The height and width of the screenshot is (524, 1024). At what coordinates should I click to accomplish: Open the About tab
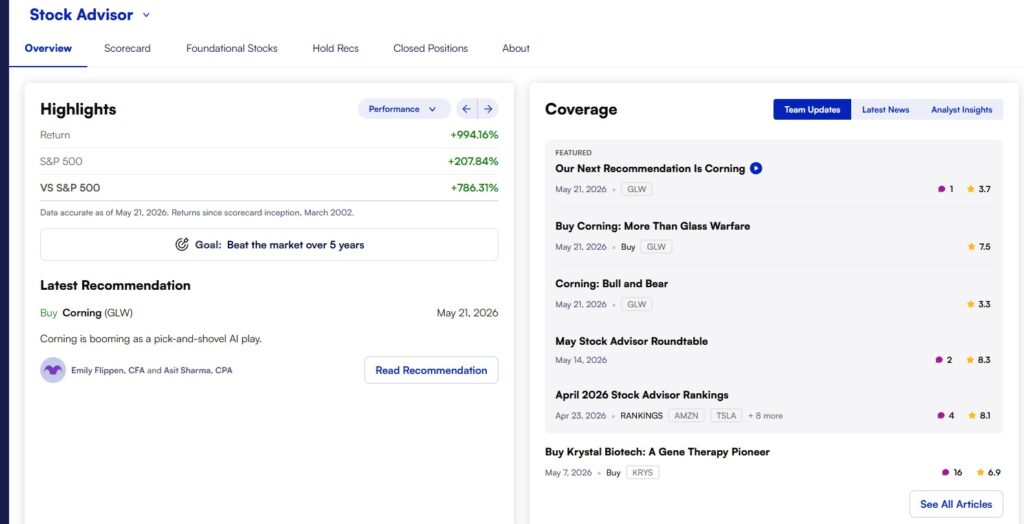click(x=516, y=48)
